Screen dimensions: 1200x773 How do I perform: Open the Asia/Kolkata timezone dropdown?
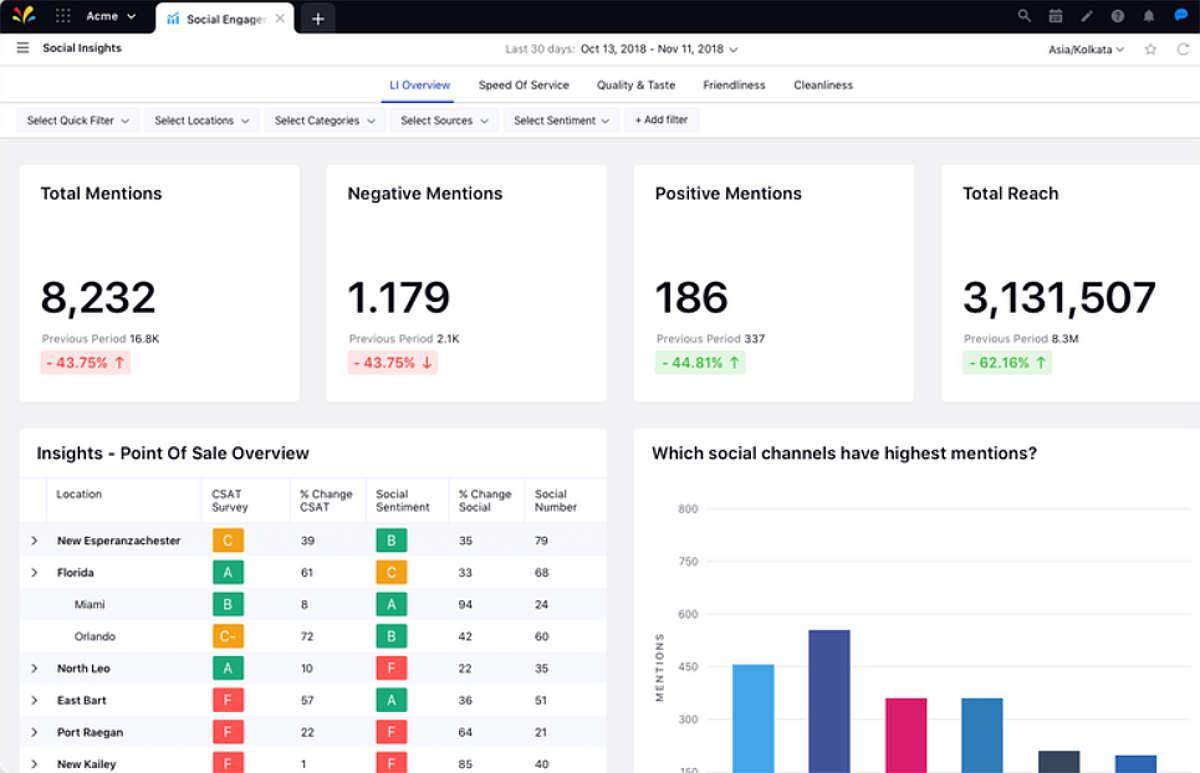1086,49
